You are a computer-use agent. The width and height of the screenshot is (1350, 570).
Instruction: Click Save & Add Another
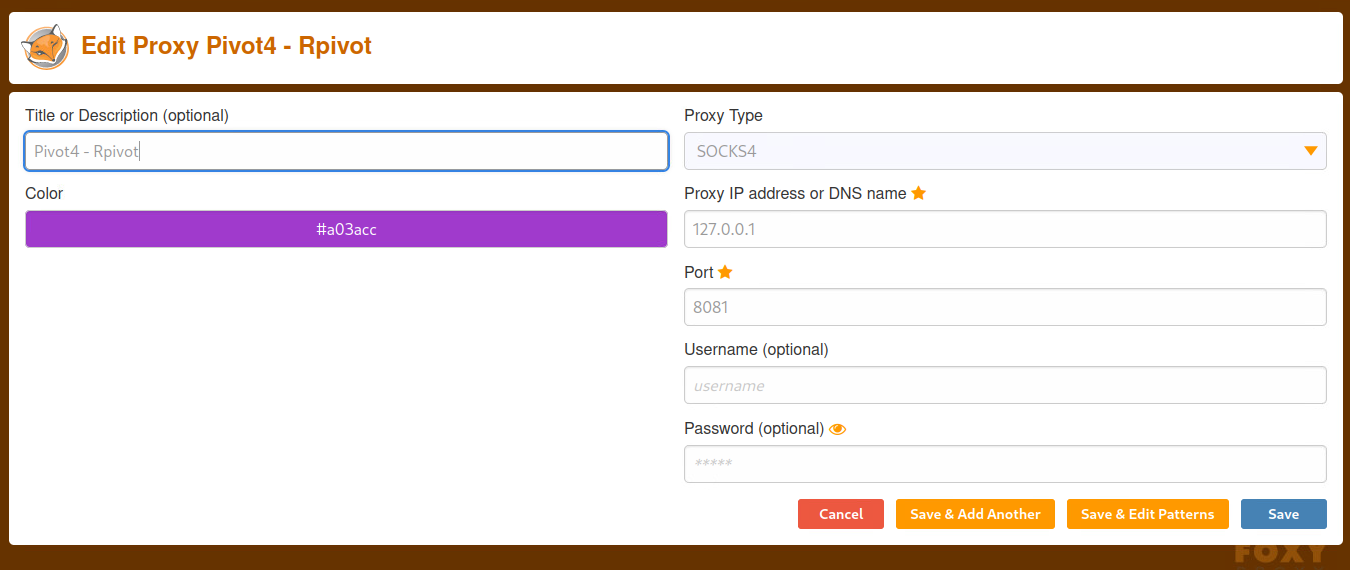tap(975, 514)
